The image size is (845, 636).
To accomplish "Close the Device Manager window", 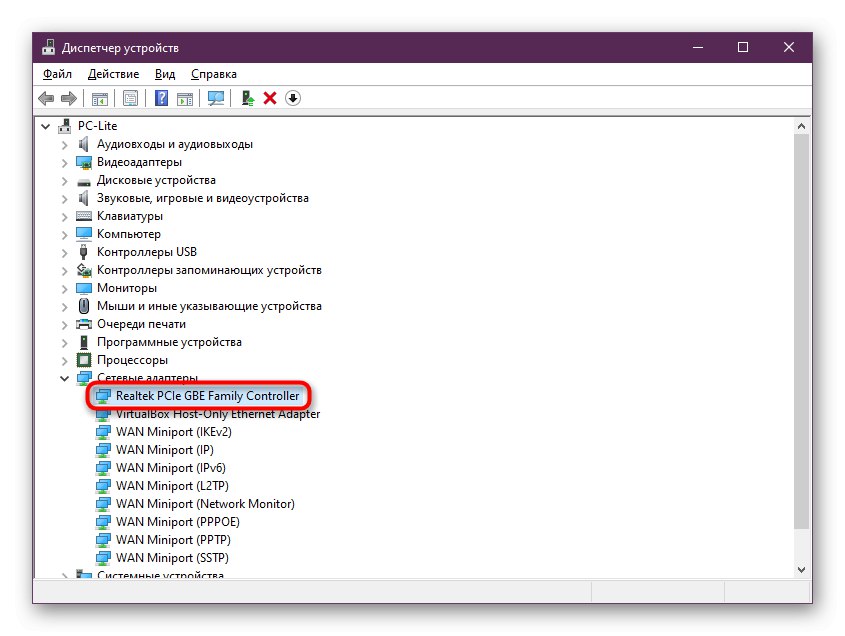I will [x=789, y=47].
